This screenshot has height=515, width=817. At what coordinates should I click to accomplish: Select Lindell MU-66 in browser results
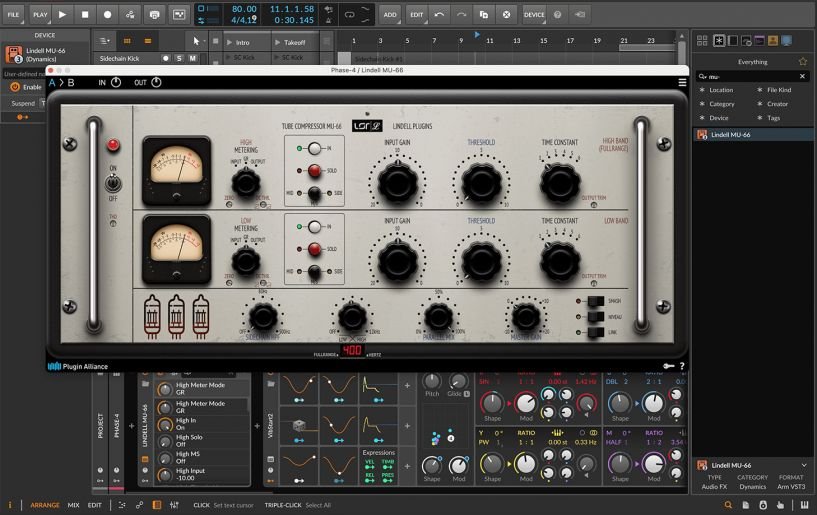(730, 134)
